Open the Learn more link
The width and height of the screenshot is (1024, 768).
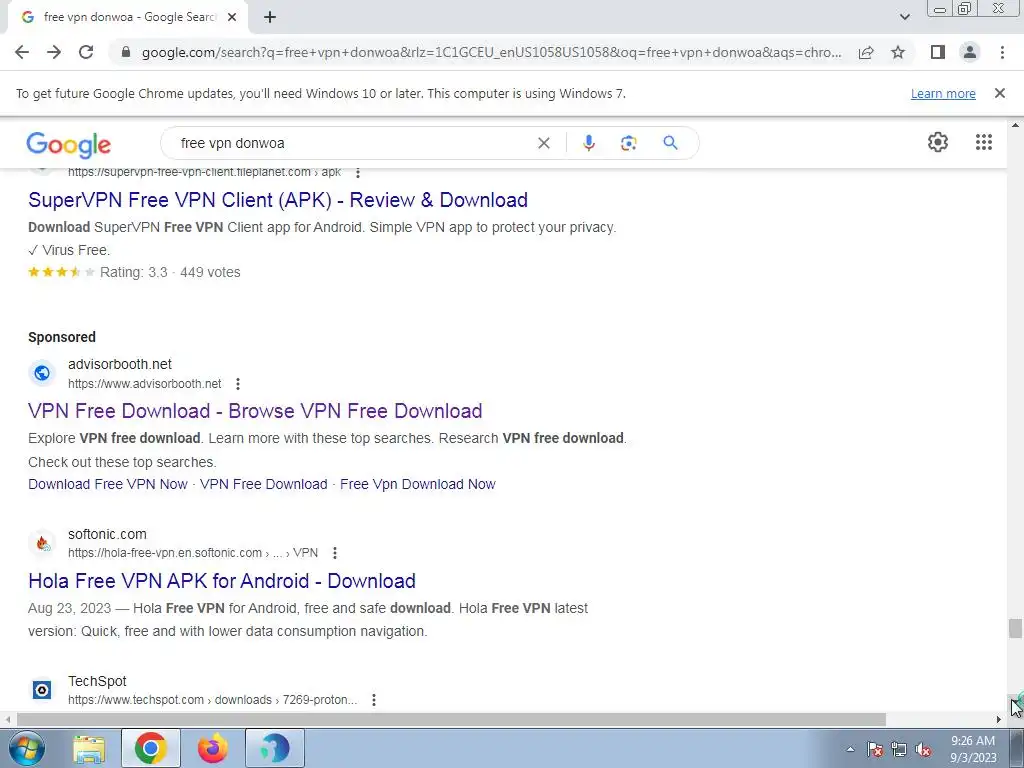point(943,93)
